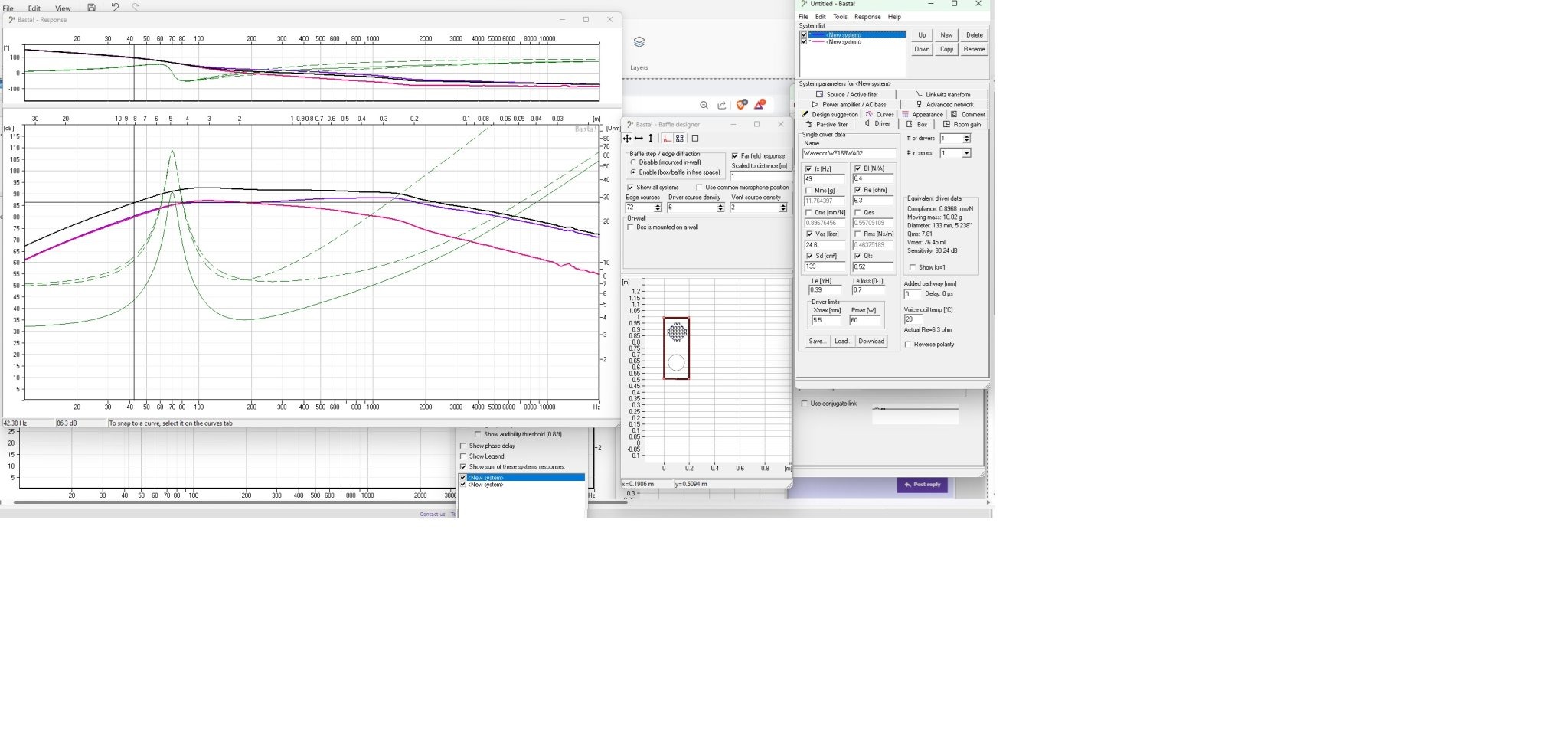The image size is (1568, 742).
Task: Click the red triangle icon with badge
Action: [759, 104]
